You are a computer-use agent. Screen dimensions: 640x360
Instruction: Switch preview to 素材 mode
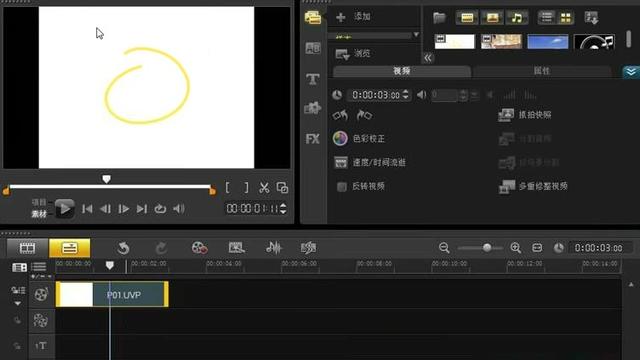pyautogui.click(x=39, y=213)
